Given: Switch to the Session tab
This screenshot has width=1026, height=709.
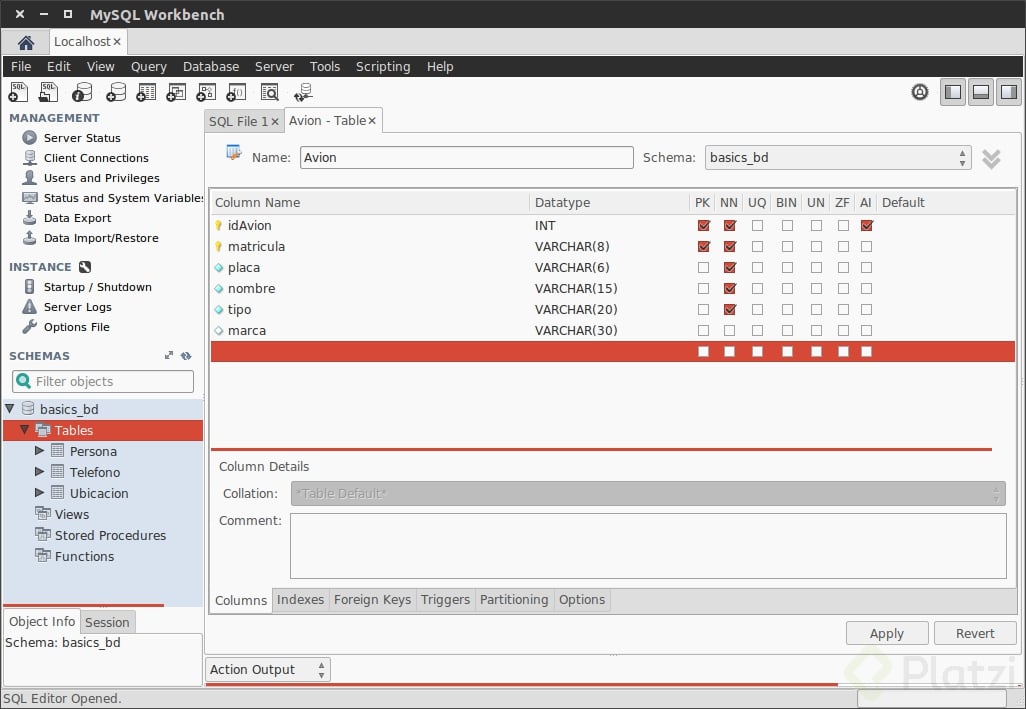Looking at the screenshot, I should (x=107, y=622).
